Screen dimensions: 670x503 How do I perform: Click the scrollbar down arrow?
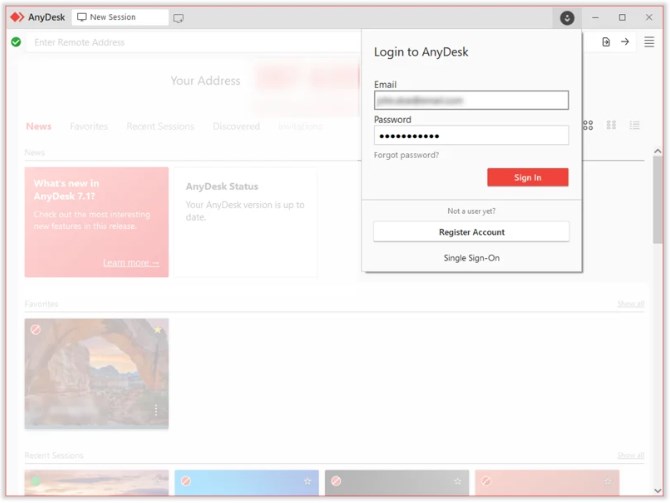pos(658,491)
